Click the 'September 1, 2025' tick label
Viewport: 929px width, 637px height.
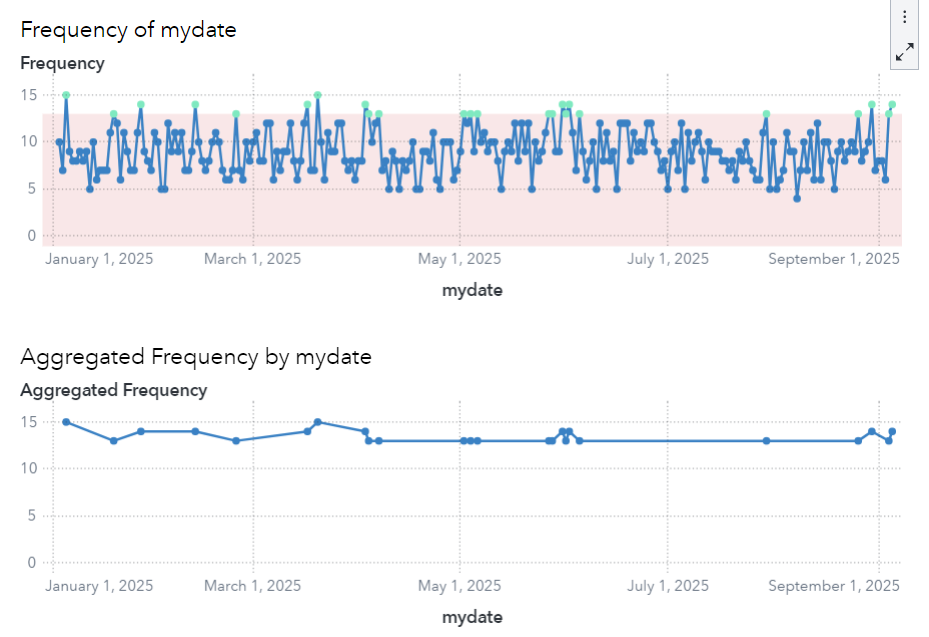pos(833,258)
